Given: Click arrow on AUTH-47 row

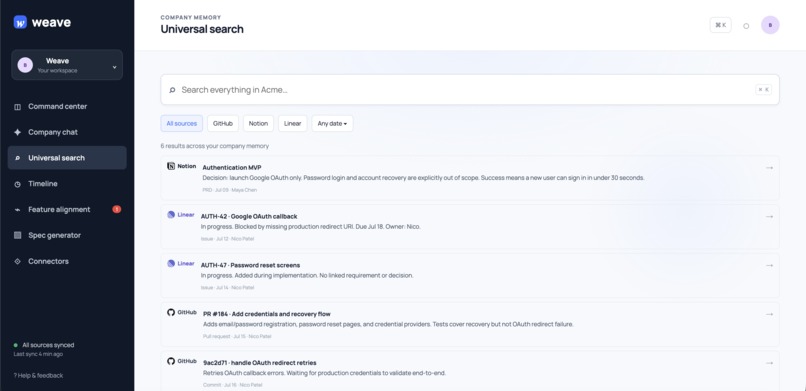Looking at the screenshot, I should 769,265.
